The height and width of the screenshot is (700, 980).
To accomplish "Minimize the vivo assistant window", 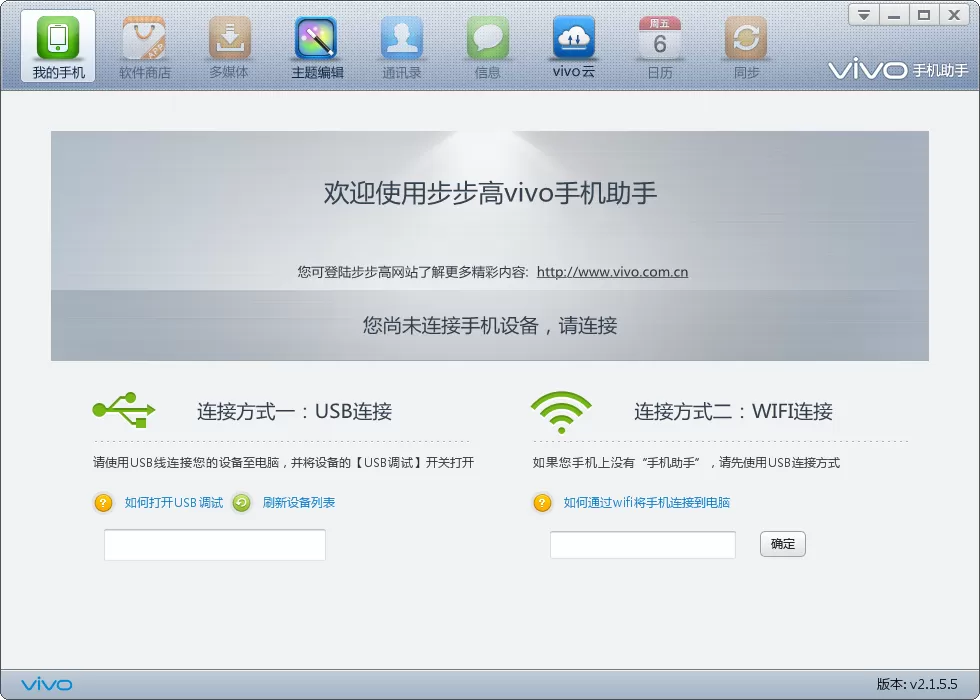I will (x=894, y=14).
